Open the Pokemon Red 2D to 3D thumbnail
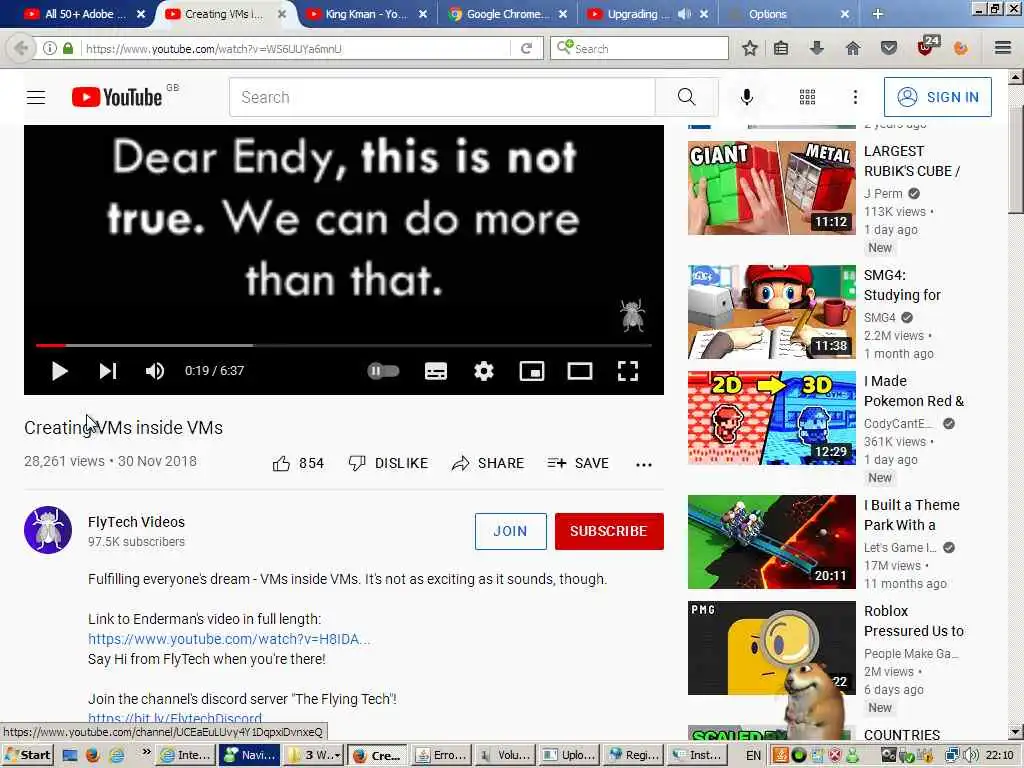Viewport: 1024px width, 768px height. [x=771, y=418]
